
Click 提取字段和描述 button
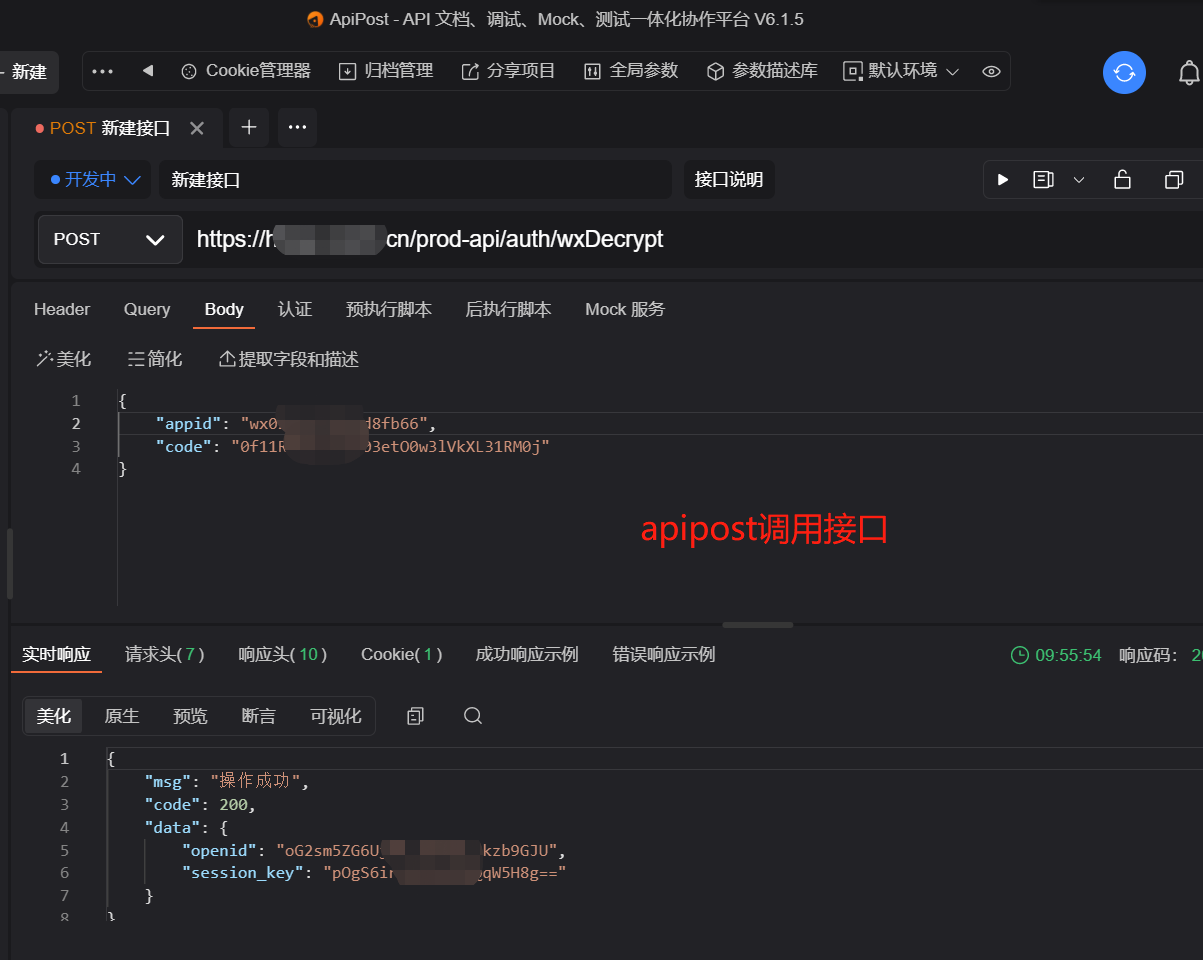289,359
